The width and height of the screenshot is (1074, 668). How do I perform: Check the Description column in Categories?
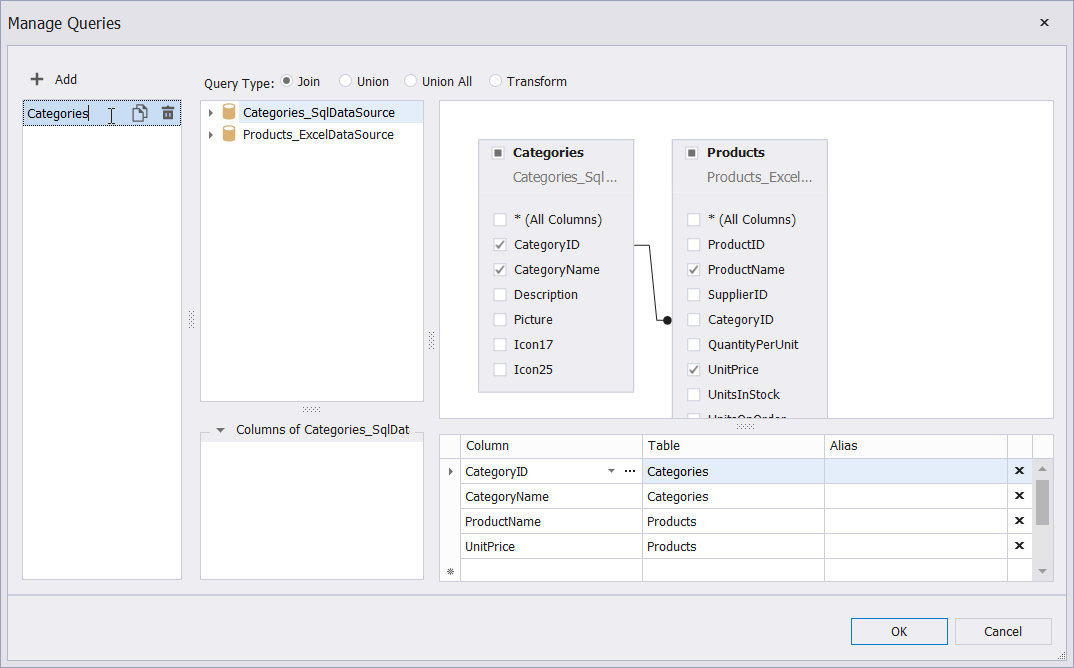pos(500,295)
